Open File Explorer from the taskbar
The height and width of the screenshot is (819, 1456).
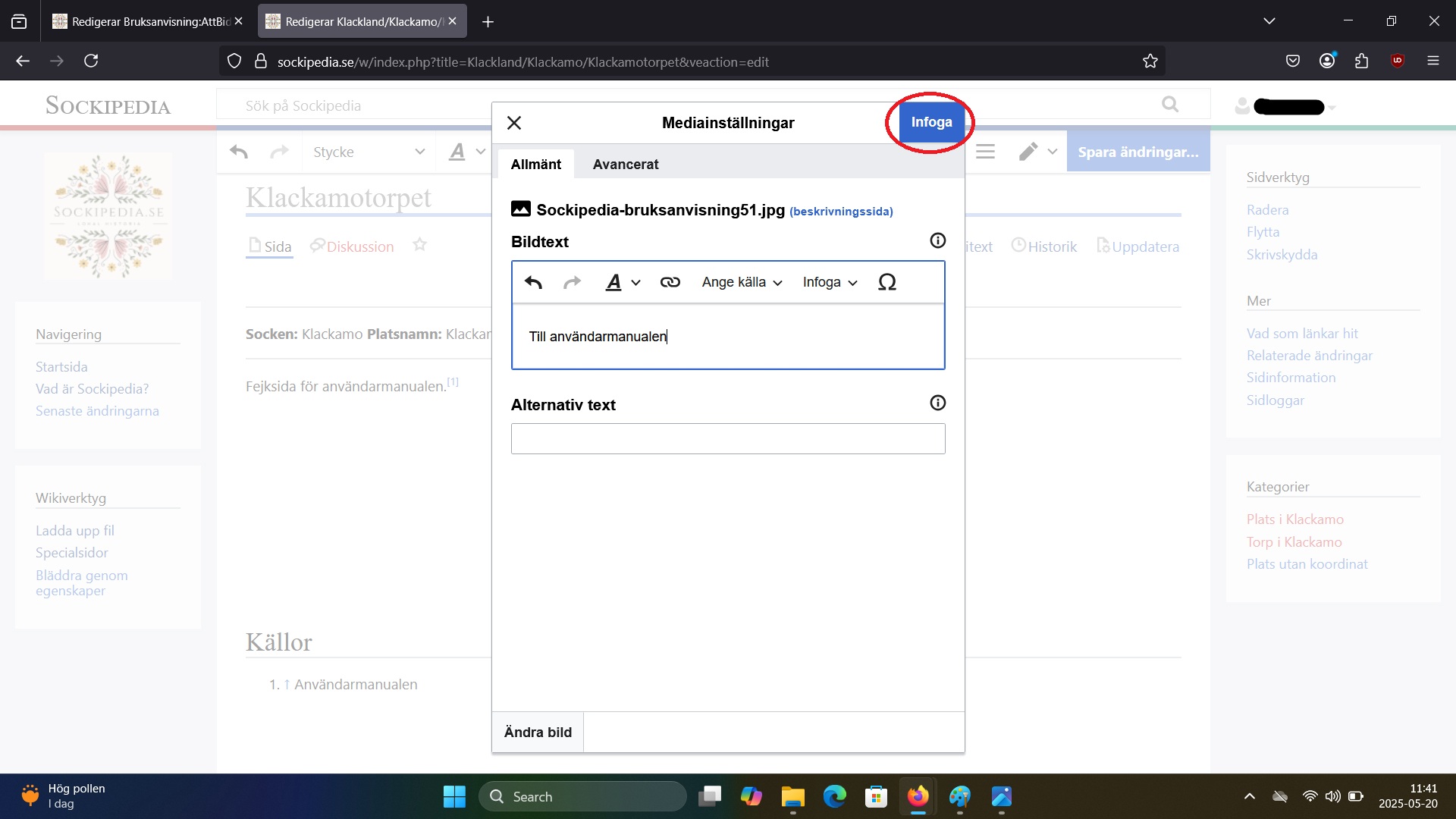(792, 797)
